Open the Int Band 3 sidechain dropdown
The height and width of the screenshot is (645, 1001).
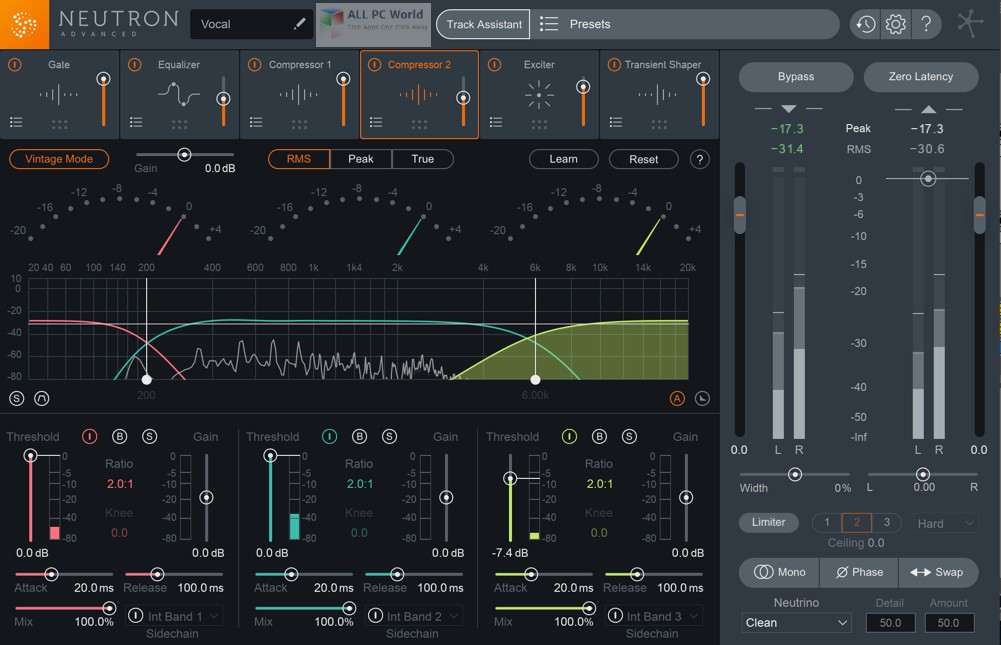point(654,616)
